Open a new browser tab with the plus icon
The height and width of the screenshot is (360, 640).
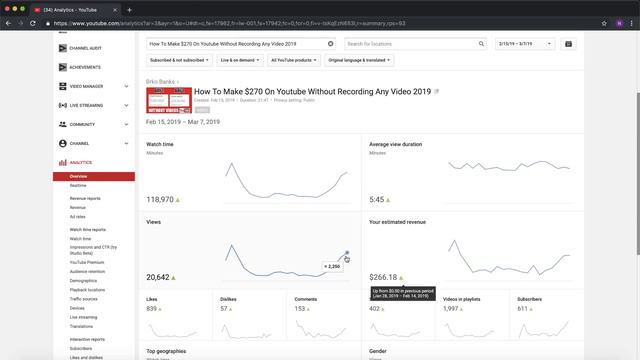(x=129, y=9)
